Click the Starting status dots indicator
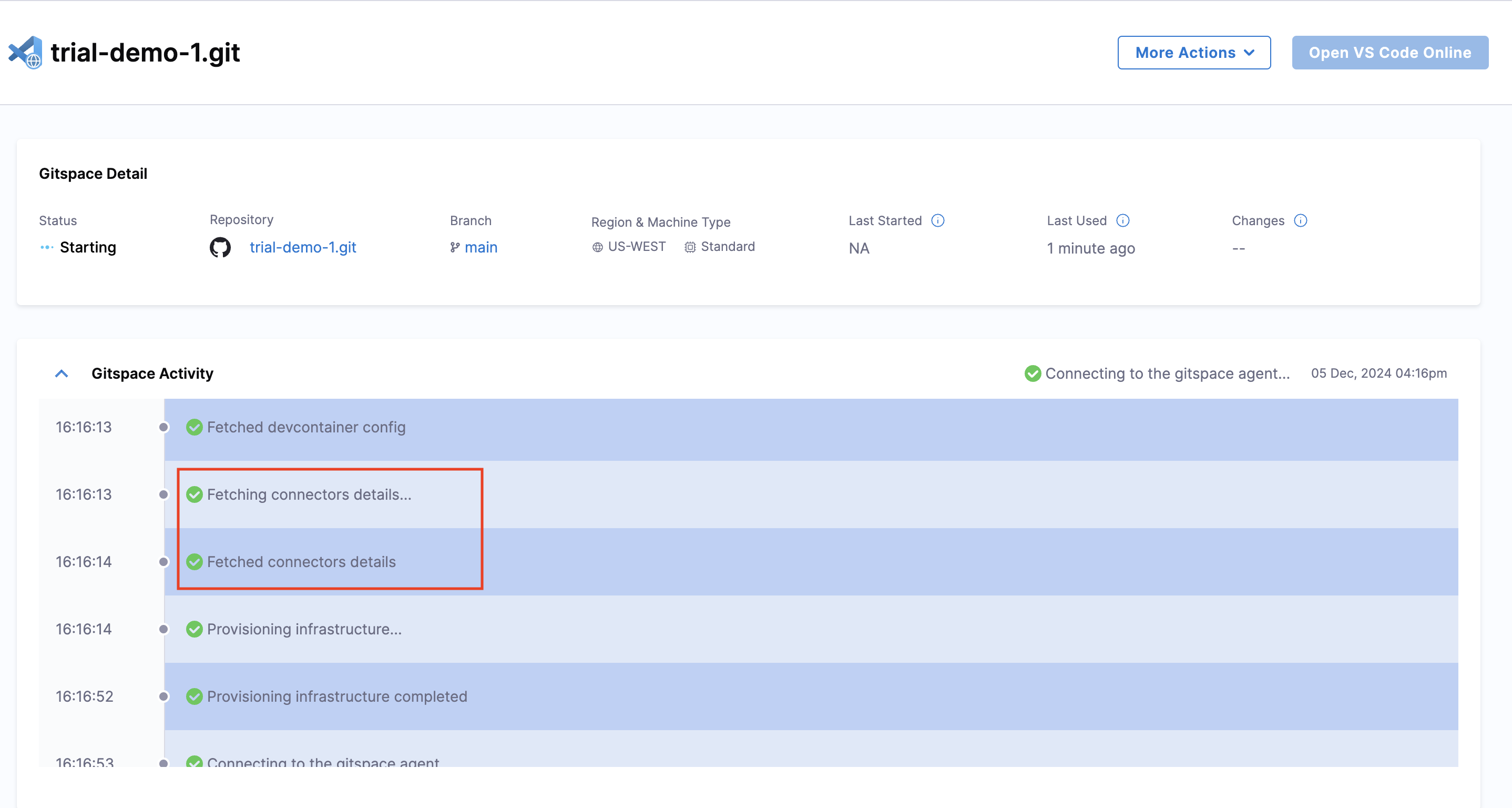The image size is (1512, 808). 47,247
